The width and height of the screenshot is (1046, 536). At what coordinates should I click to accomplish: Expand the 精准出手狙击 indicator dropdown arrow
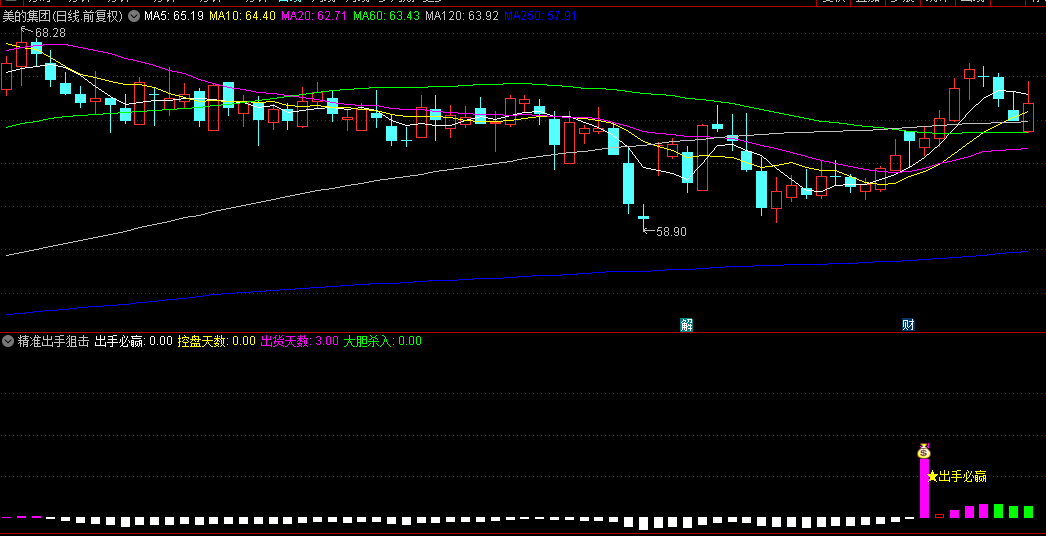click(x=7, y=341)
